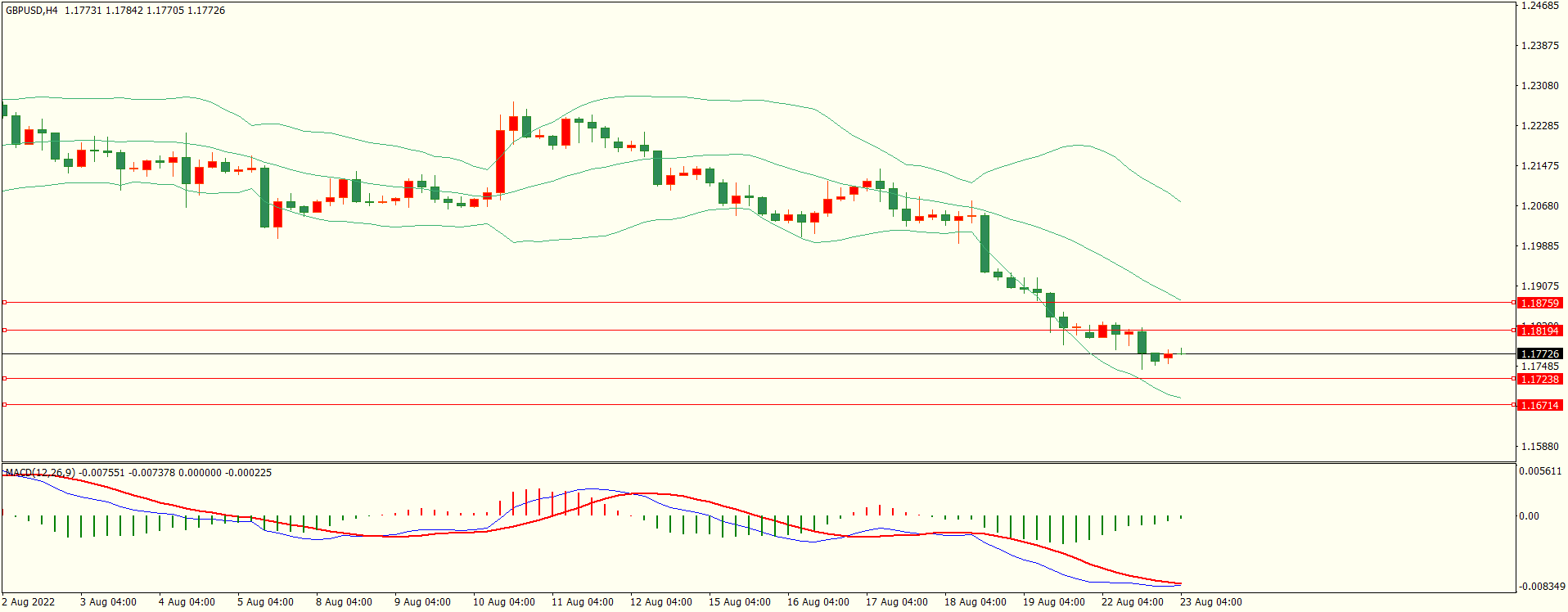The height and width of the screenshot is (612, 1568).
Task: Click the 1.21475 value on price axis
Action: click(1539, 166)
